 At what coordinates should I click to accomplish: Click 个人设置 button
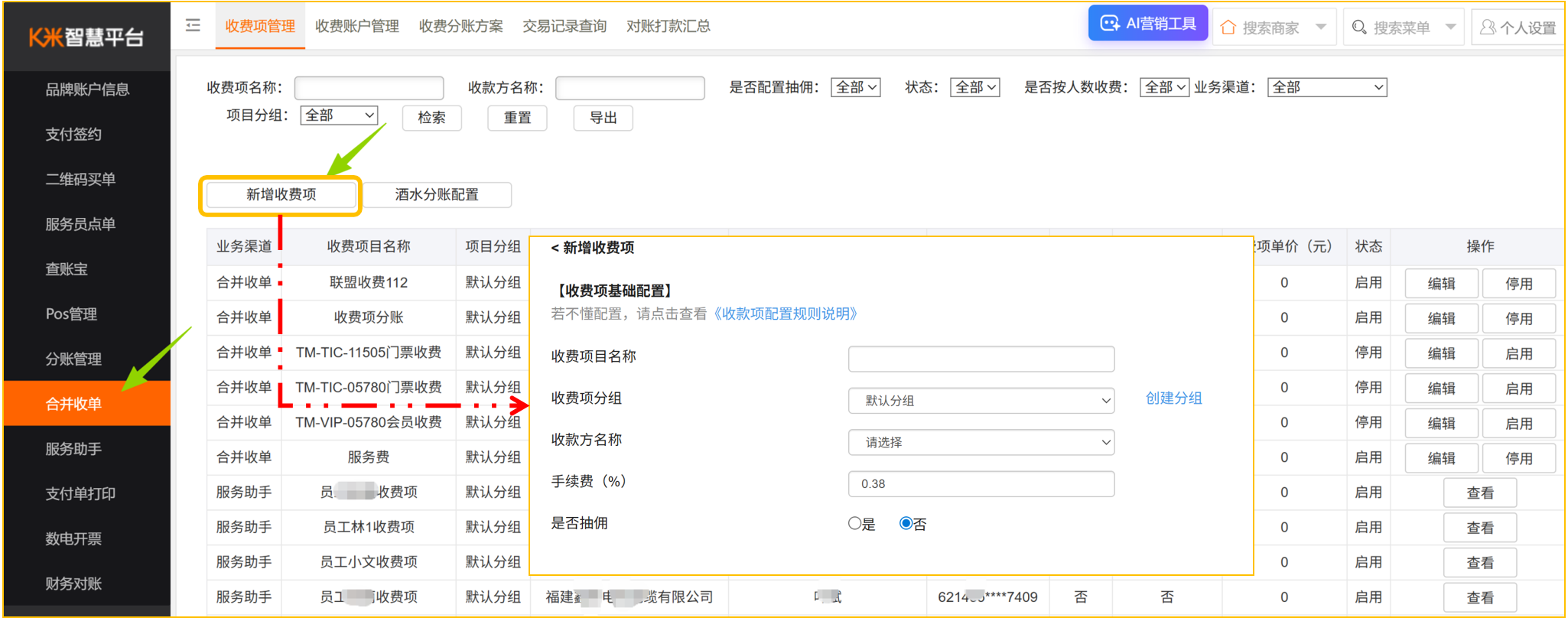click(1518, 28)
